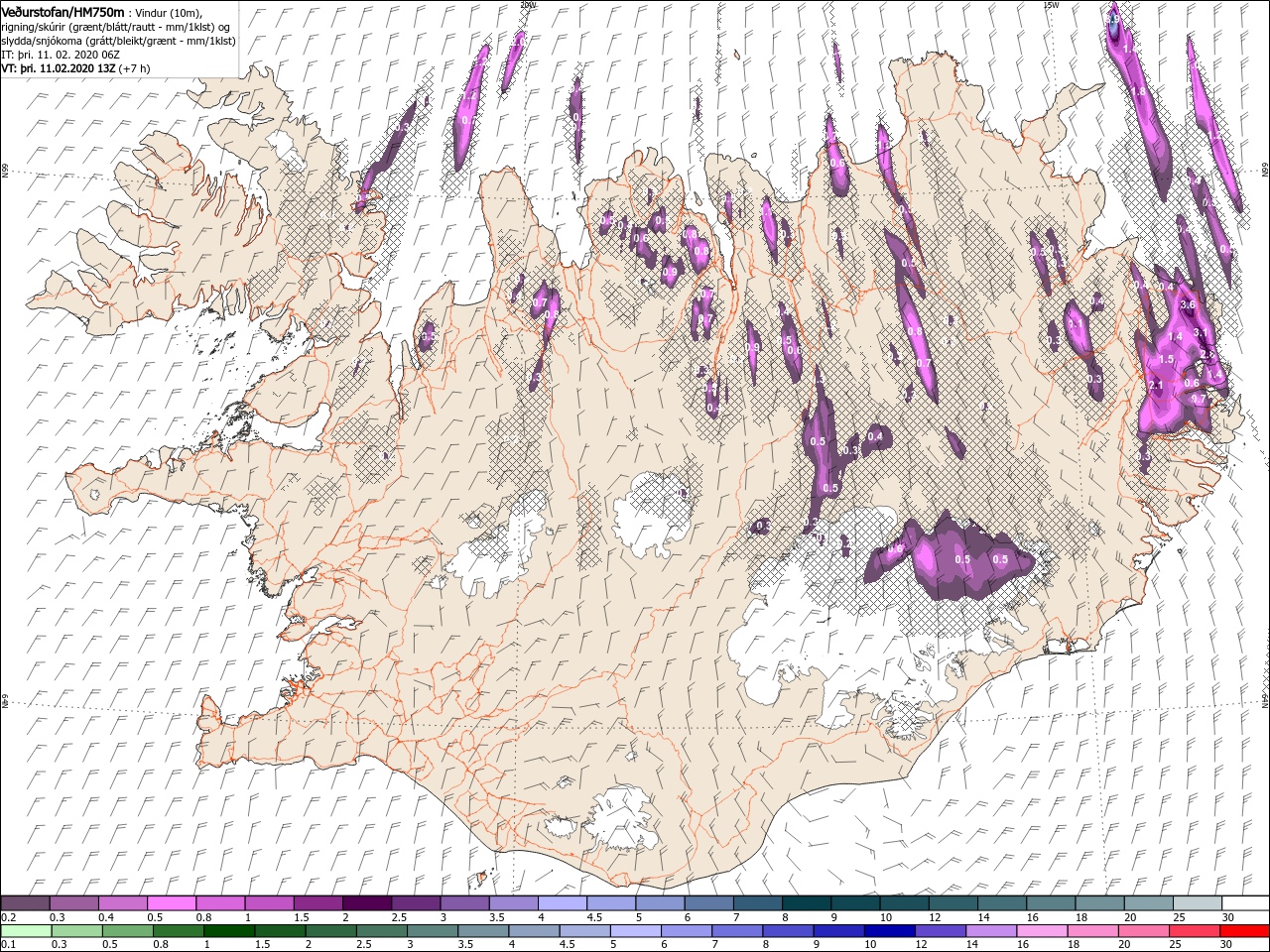Click the lower legend swatch for 25–30
The width and height of the screenshot is (1270, 952).
click(x=1194, y=931)
